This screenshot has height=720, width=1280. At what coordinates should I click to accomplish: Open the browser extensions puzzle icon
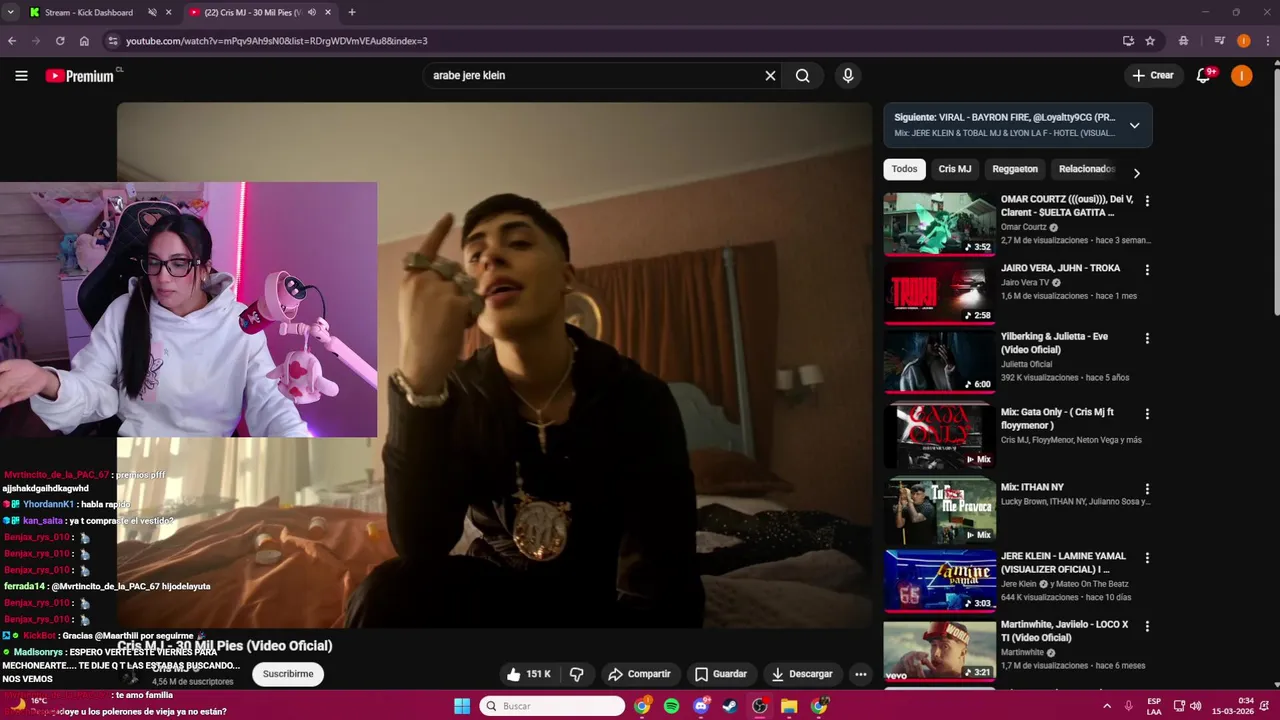point(1183,41)
